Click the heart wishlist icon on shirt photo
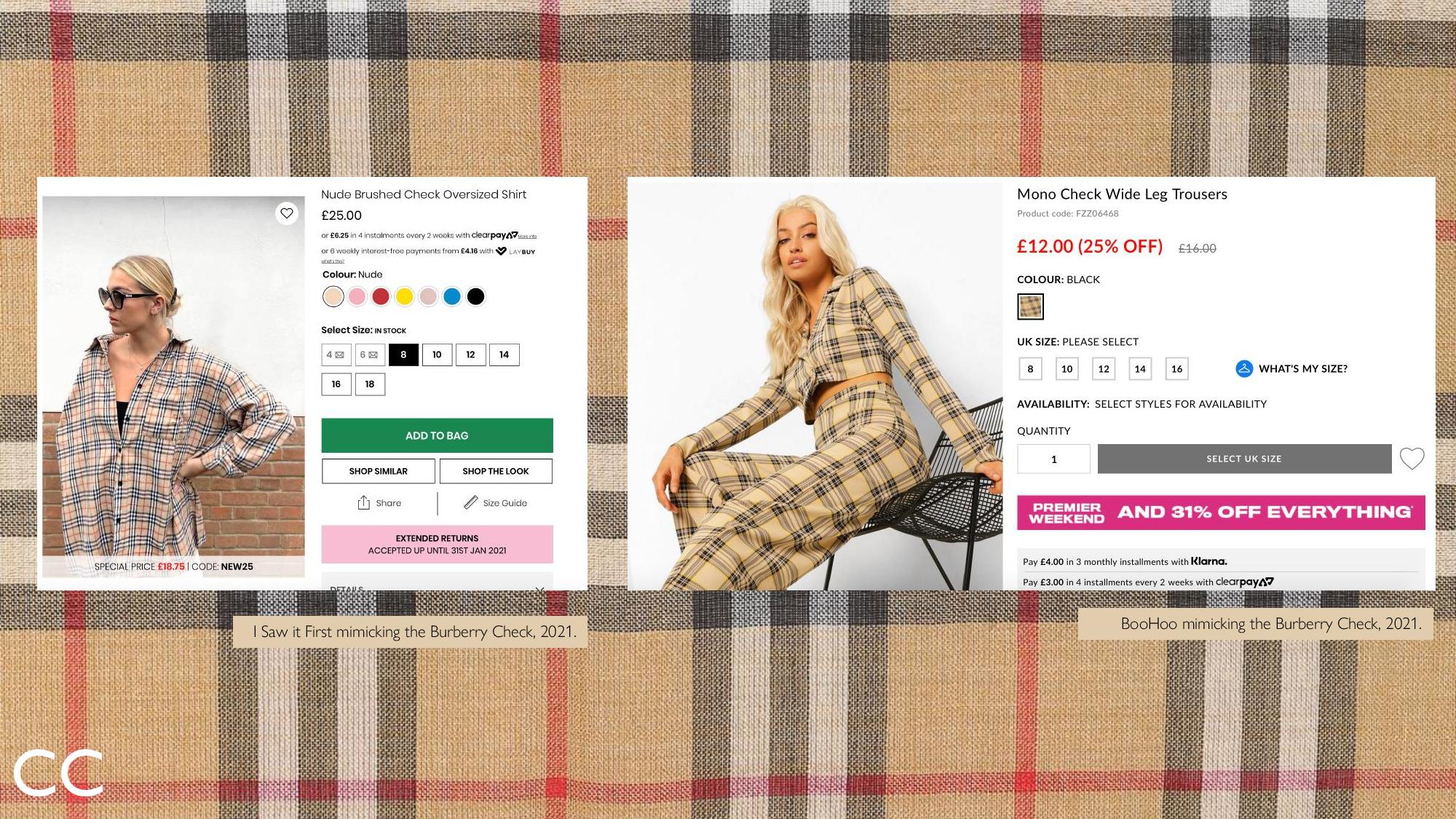The height and width of the screenshot is (819, 1456). (287, 213)
